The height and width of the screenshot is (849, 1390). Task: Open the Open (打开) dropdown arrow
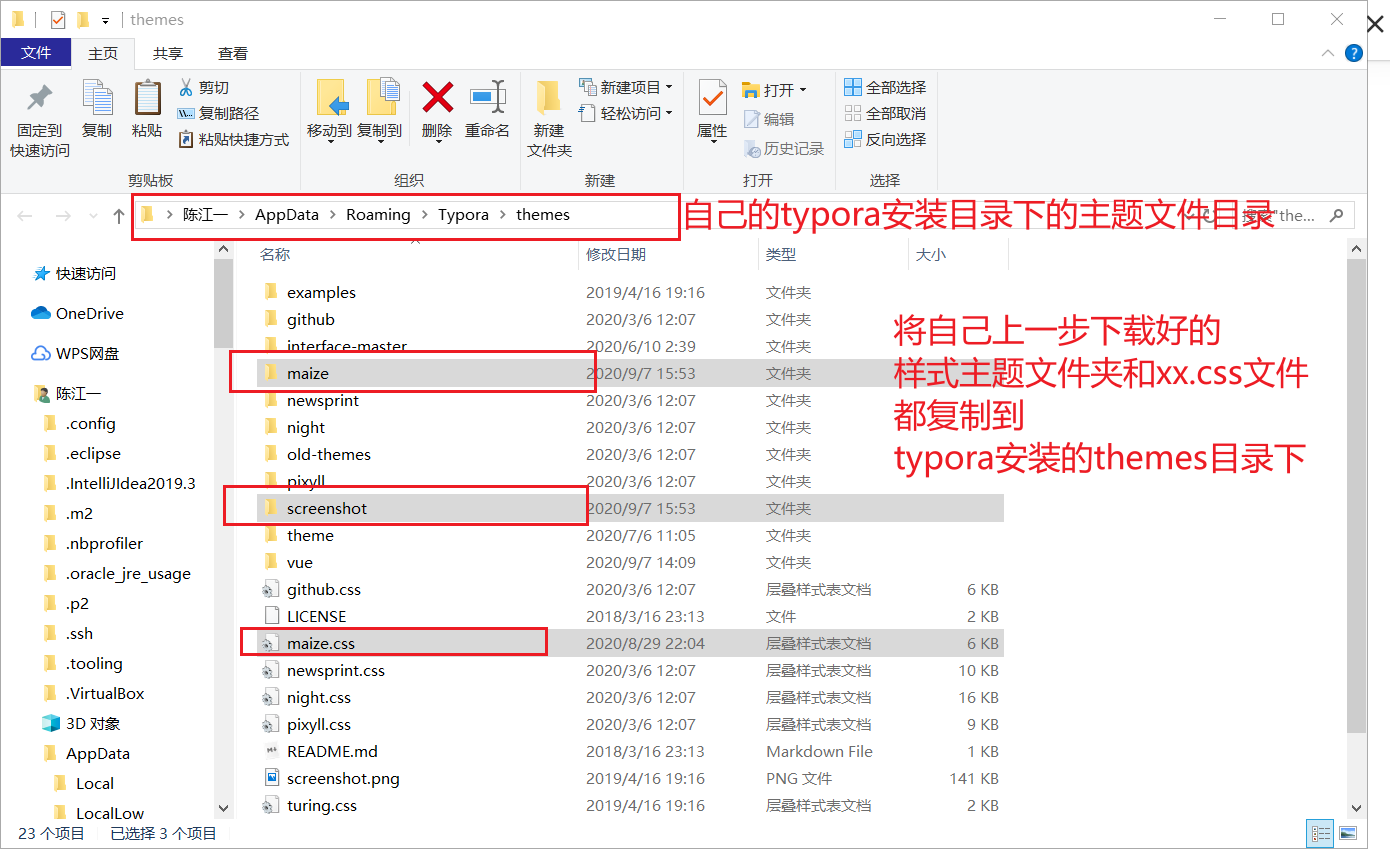pos(803,90)
